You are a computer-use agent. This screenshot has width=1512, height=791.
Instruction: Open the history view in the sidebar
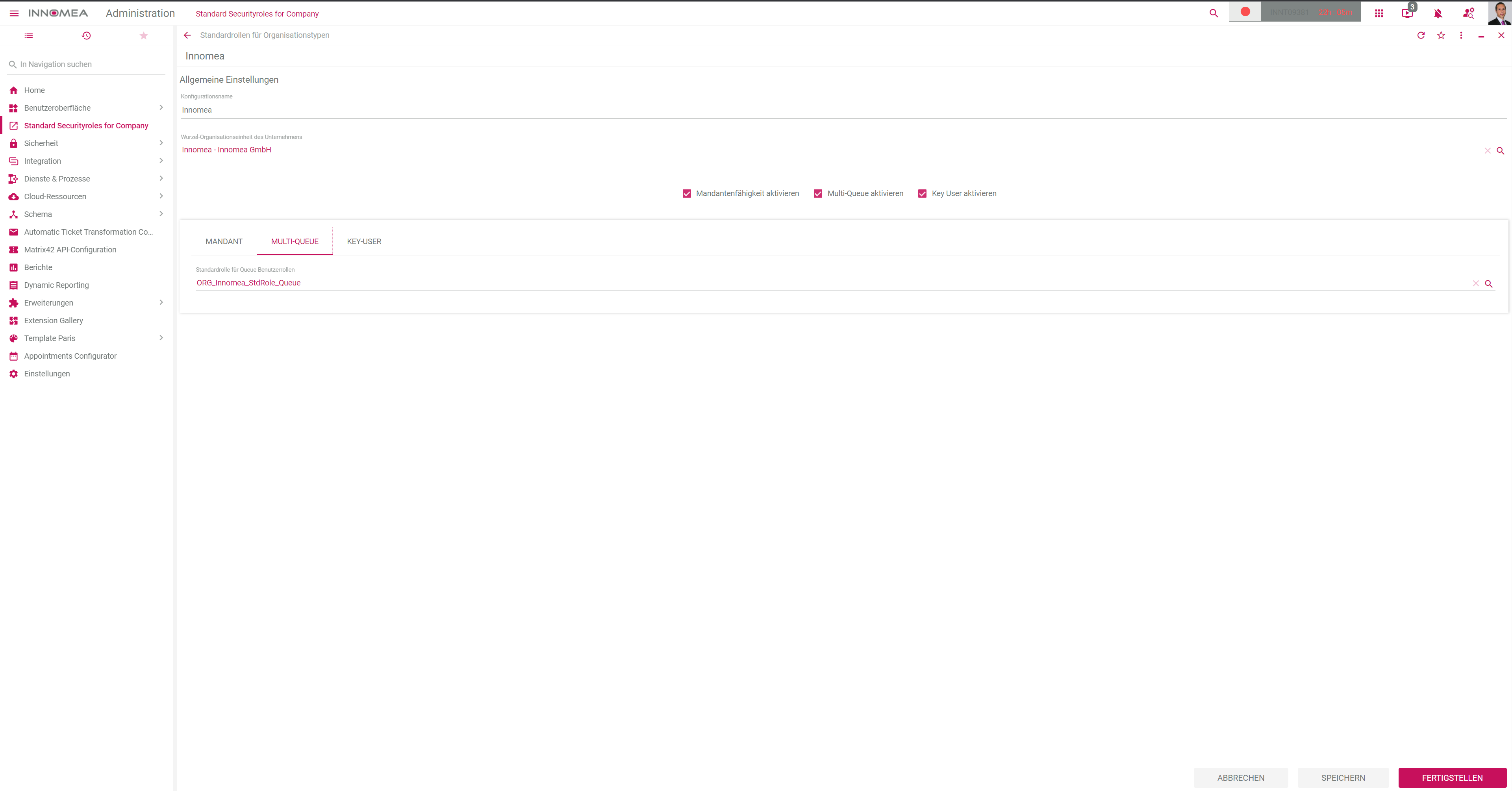(x=86, y=36)
